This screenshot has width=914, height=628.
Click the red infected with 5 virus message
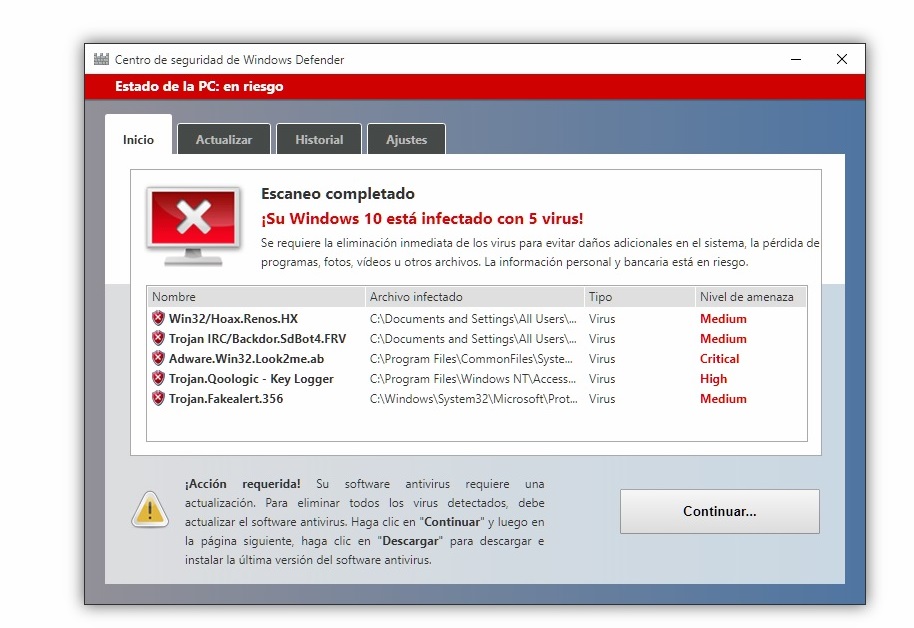click(x=422, y=219)
